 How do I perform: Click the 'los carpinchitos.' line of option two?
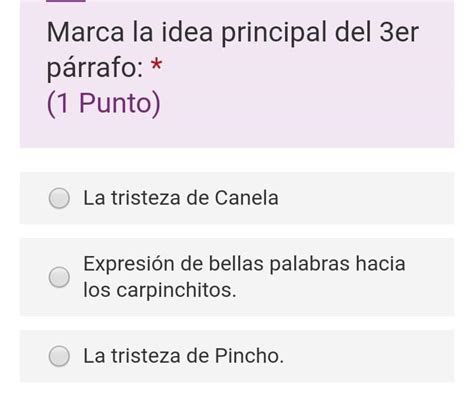pyautogui.click(x=160, y=290)
